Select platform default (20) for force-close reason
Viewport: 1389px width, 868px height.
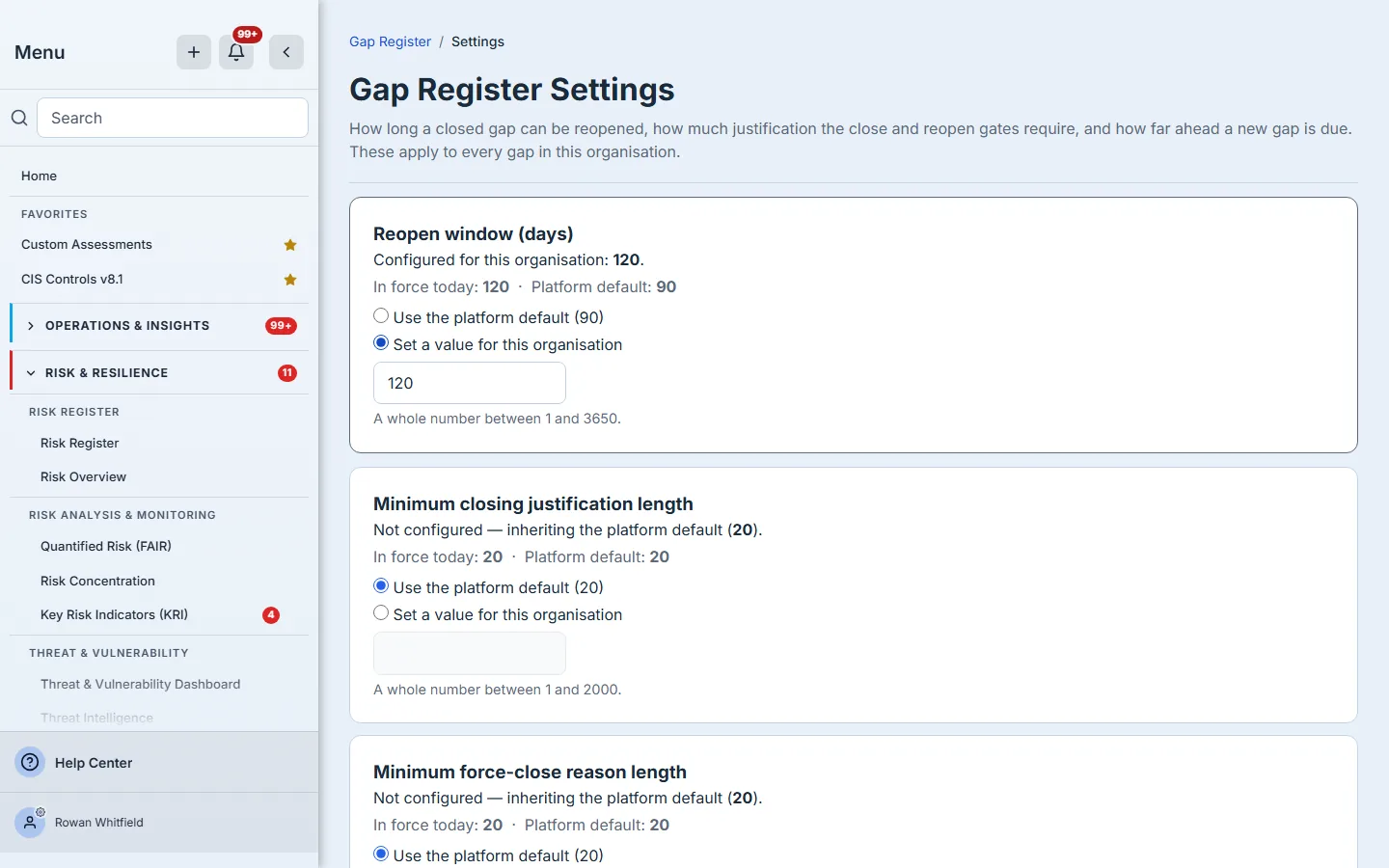click(381, 854)
